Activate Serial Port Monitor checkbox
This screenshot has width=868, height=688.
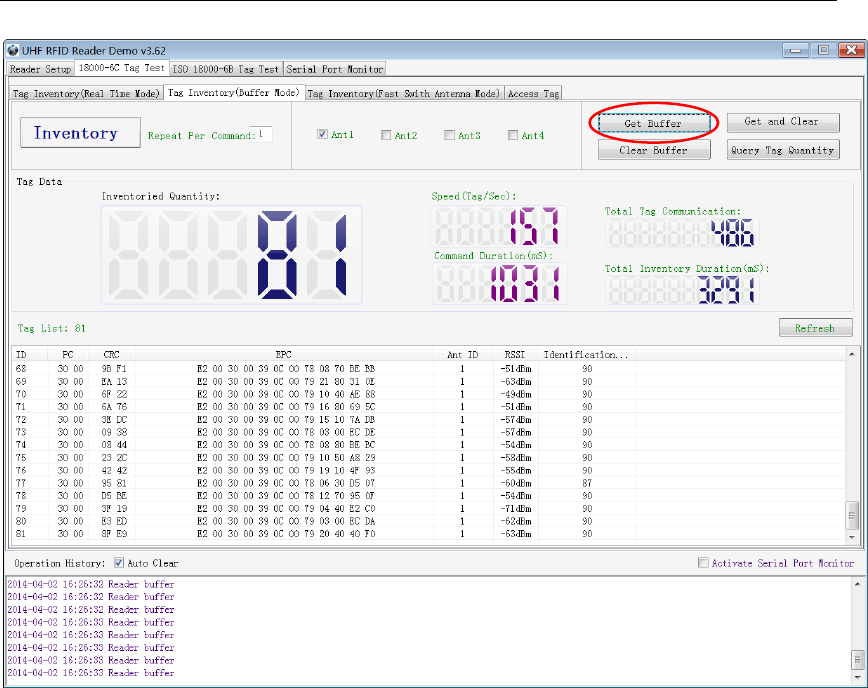pos(704,563)
